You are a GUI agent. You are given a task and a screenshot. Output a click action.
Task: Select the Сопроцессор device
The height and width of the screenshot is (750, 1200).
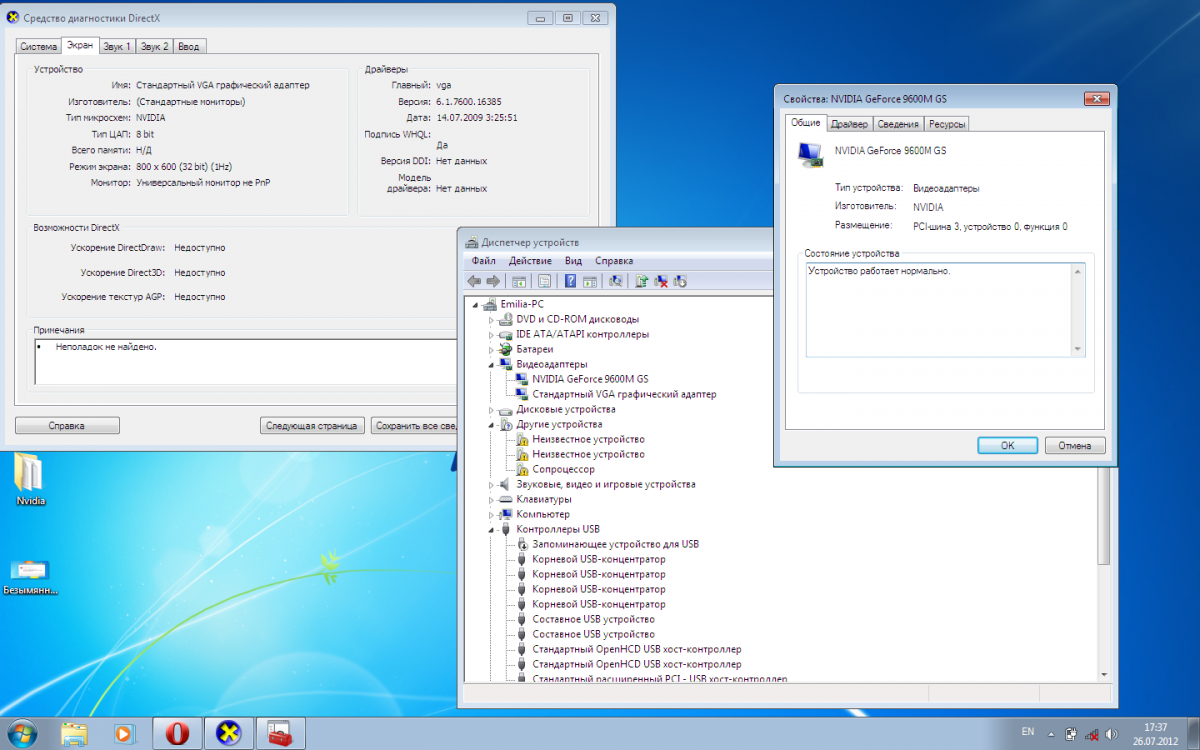click(x=563, y=469)
